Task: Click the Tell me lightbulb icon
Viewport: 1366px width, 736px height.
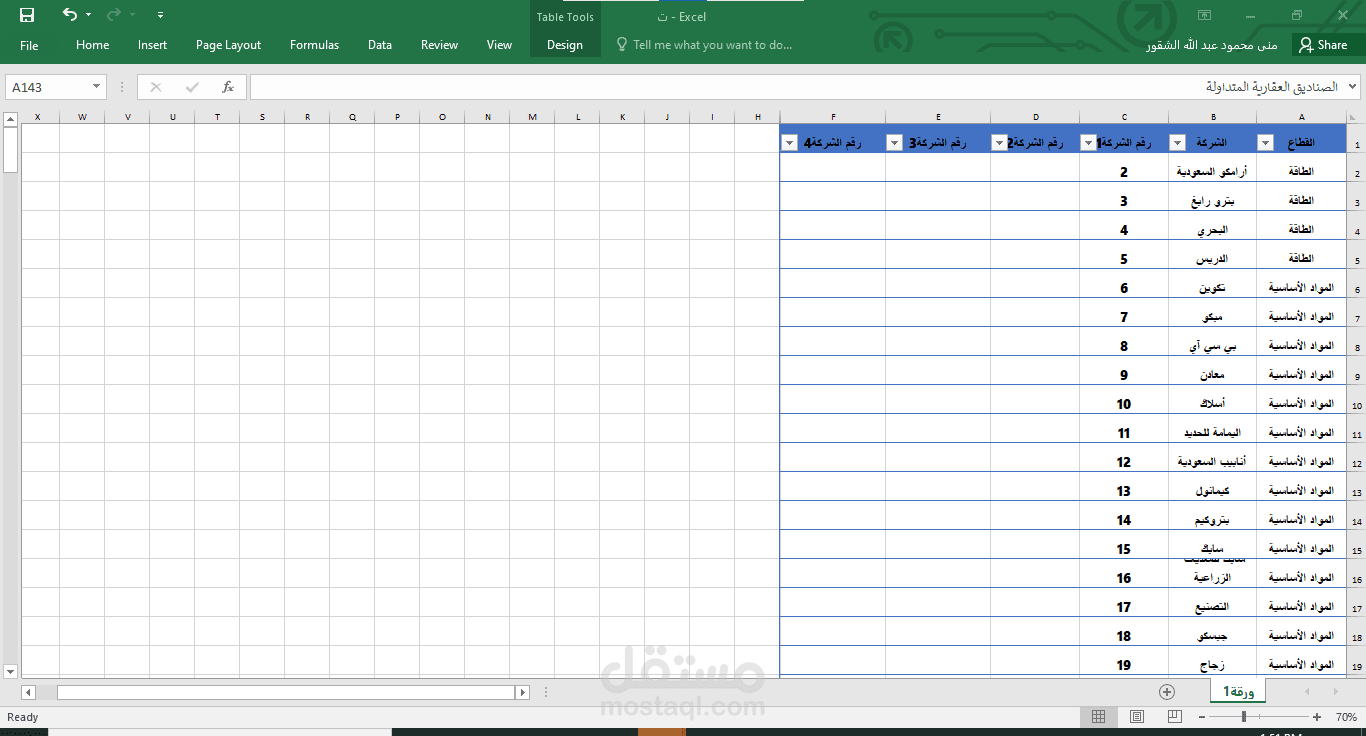Action: coord(622,45)
